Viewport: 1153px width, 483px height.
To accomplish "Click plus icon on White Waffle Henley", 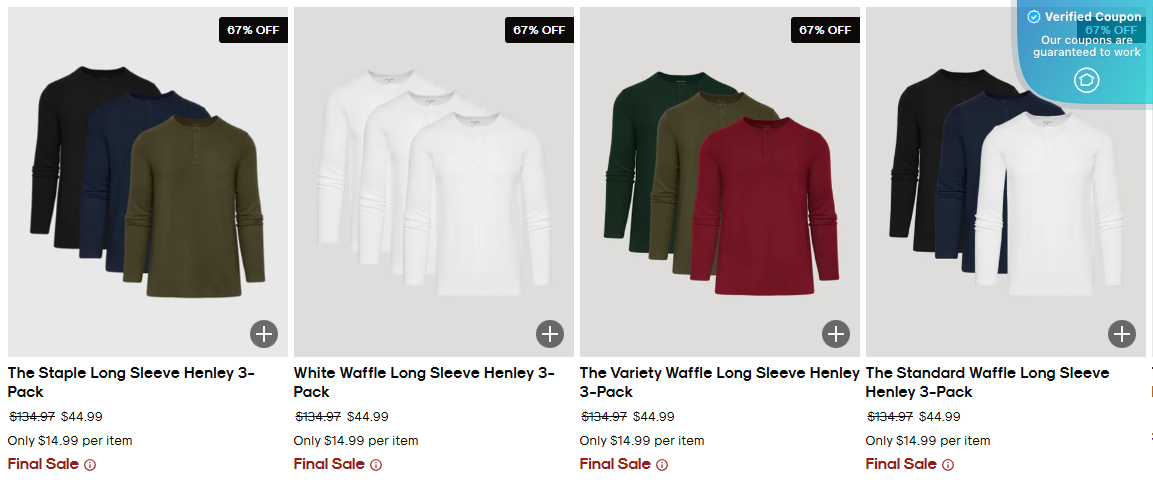I will tap(550, 334).
